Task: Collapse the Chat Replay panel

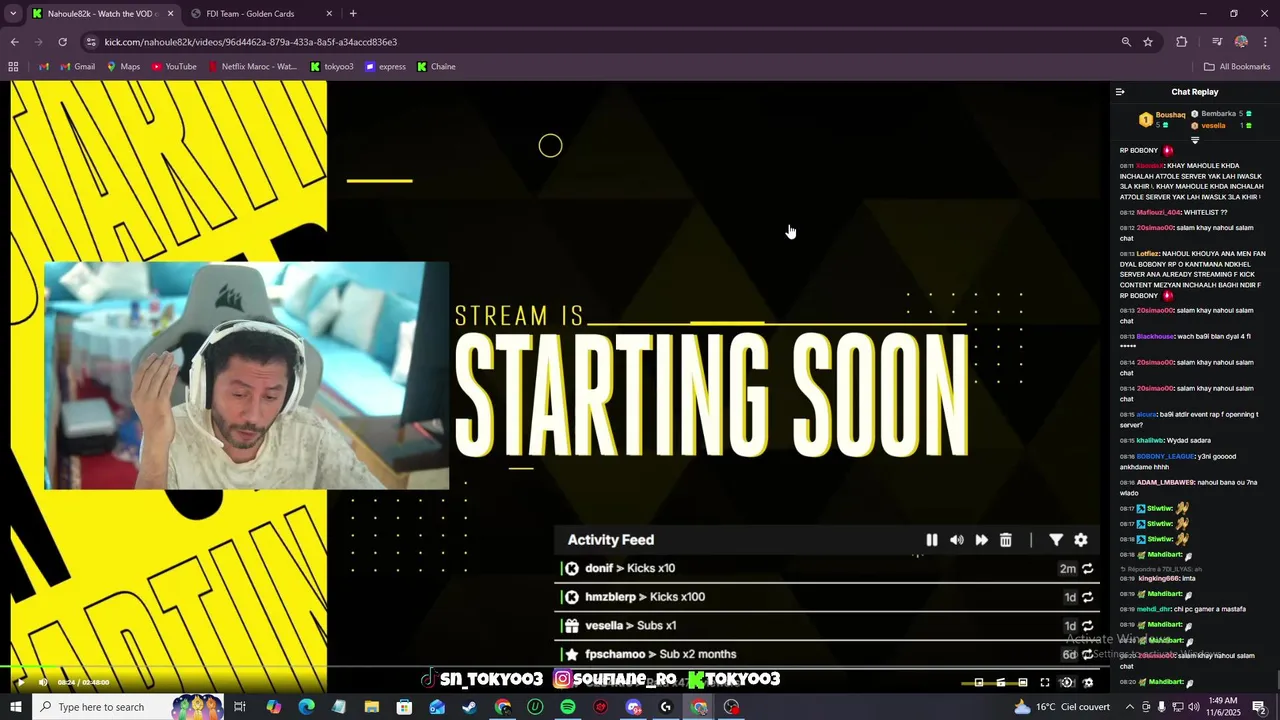Action: [1120, 92]
